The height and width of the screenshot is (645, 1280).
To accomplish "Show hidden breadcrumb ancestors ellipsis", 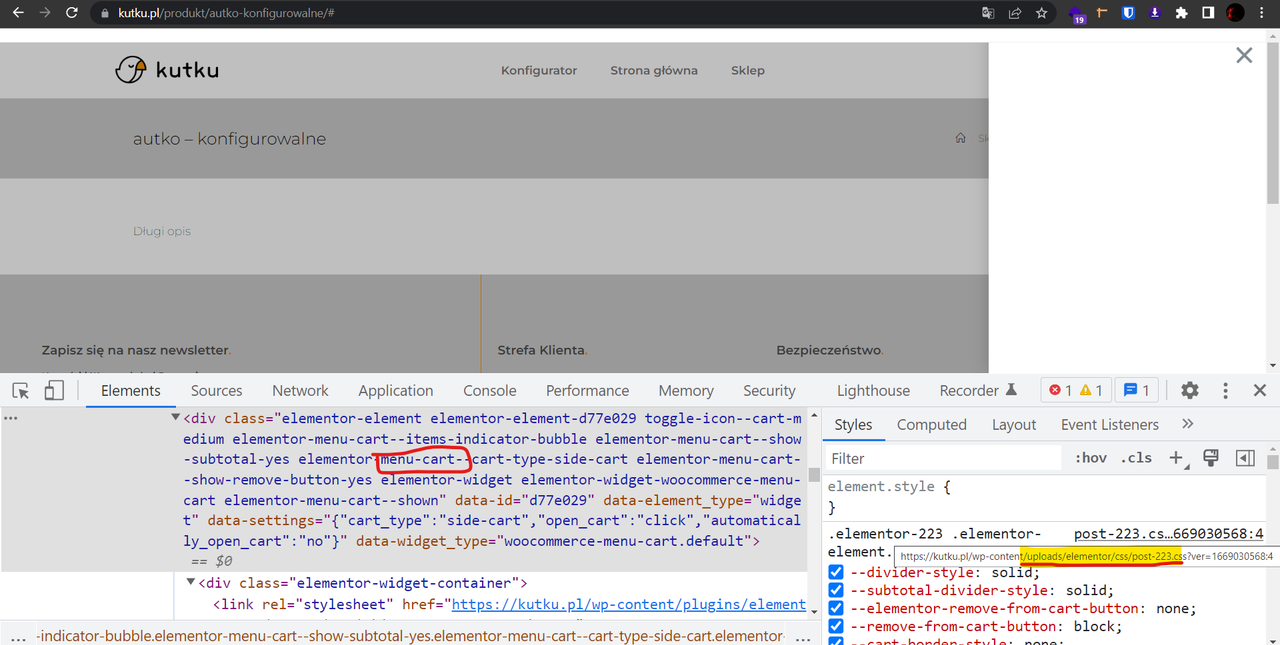I will click(x=18, y=636).
